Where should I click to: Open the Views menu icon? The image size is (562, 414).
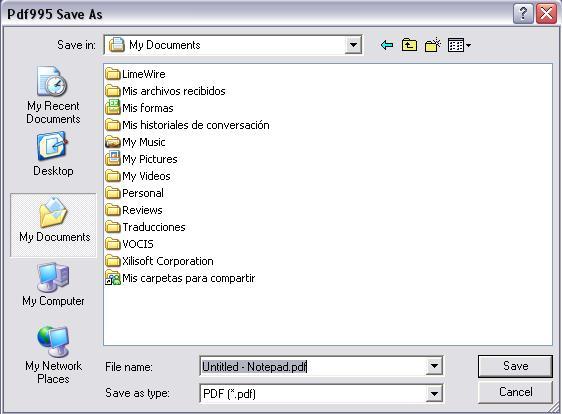pos(459,45)
